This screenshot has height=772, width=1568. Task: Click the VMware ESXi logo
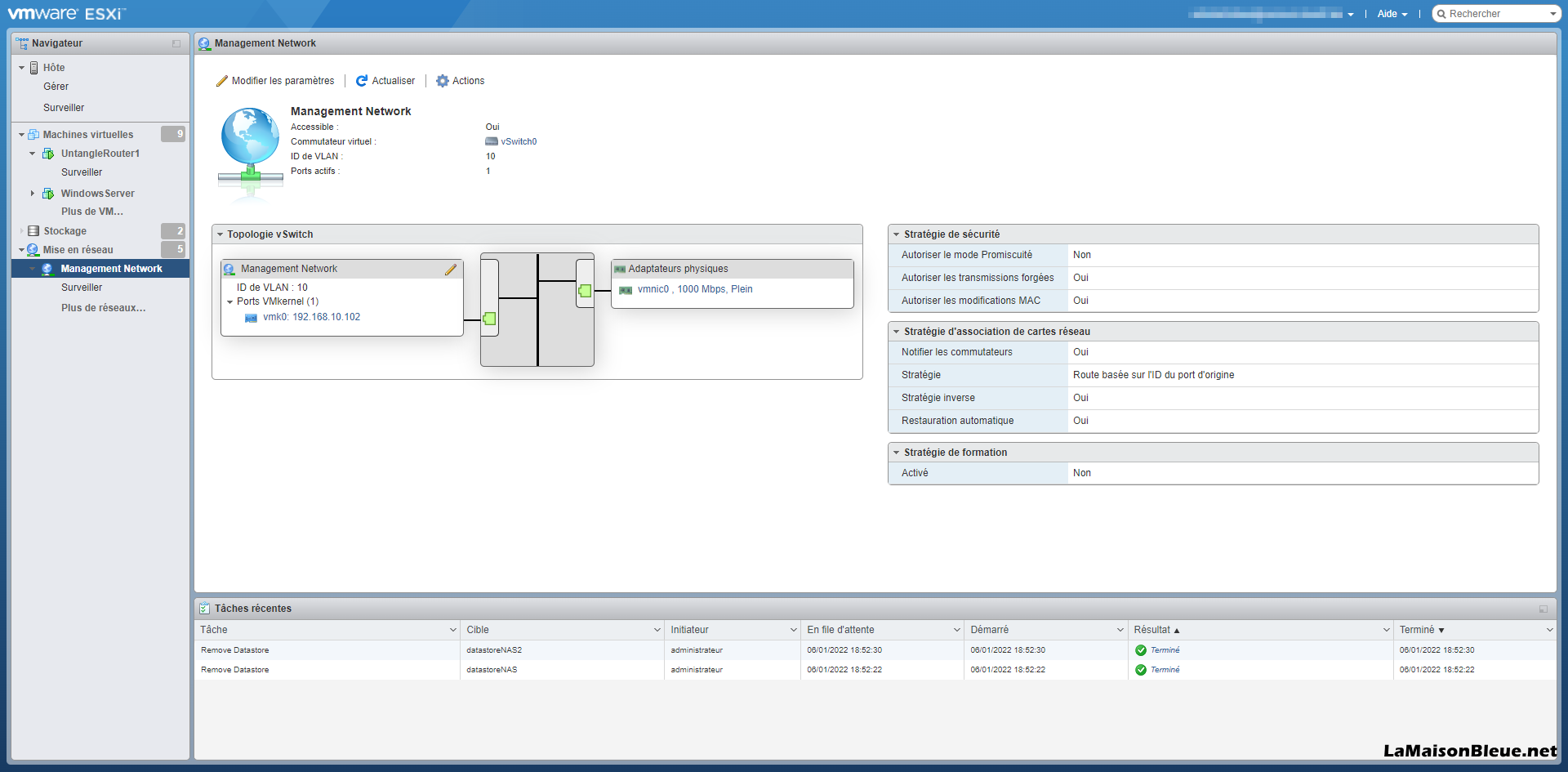pos(67,14)
